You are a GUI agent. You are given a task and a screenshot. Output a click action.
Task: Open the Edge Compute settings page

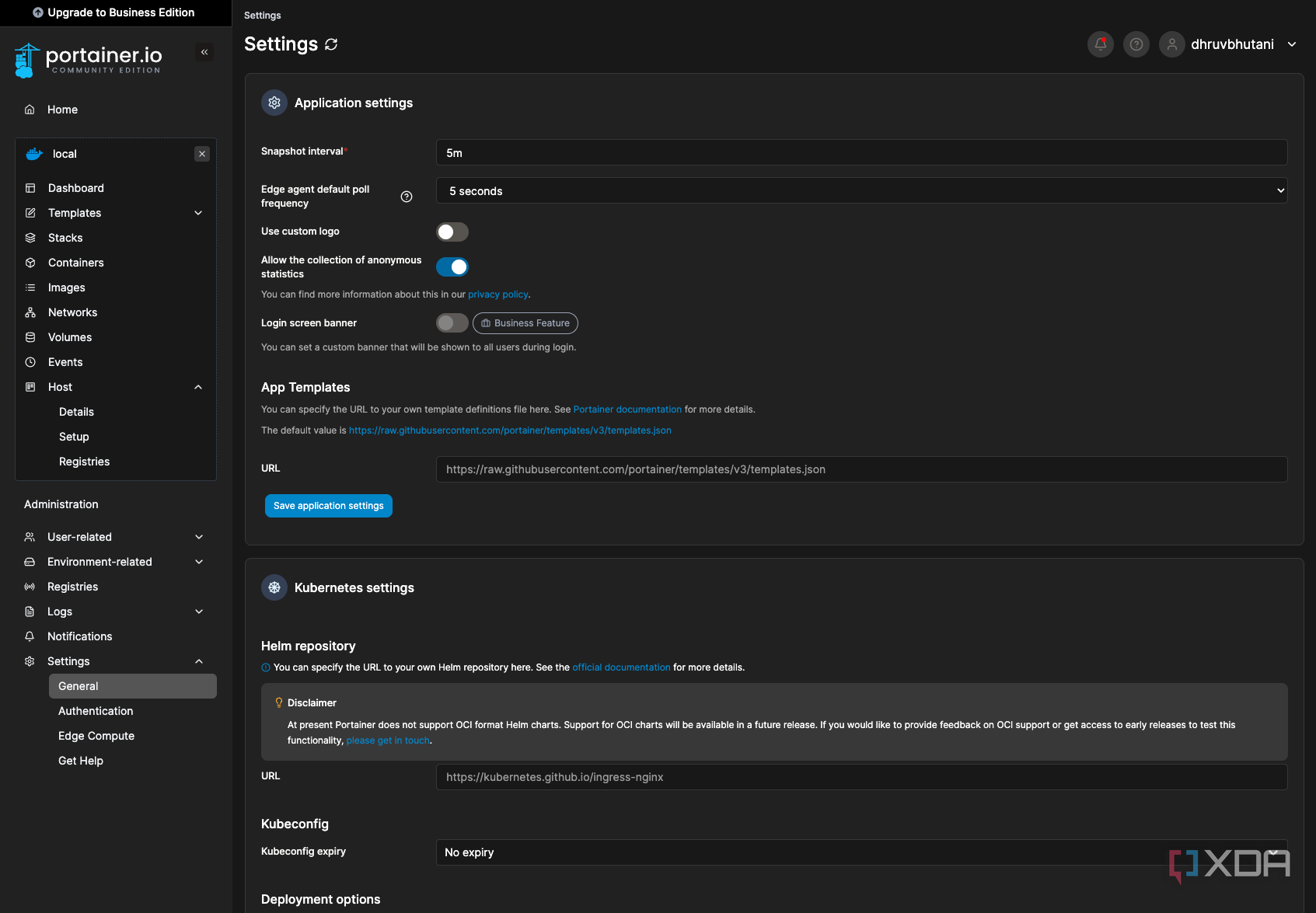click(96, 736)
